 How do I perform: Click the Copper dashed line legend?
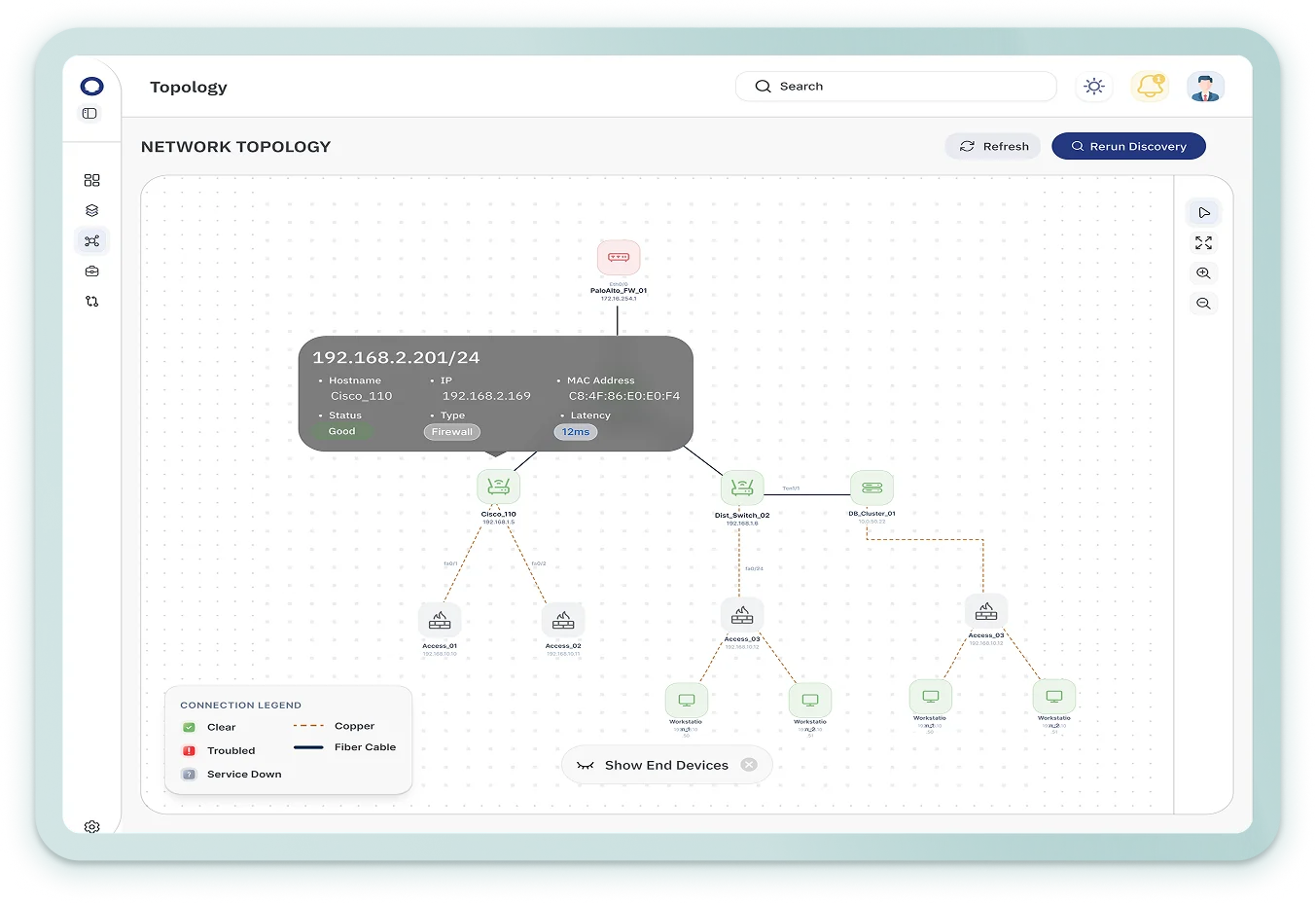[308, 726]
